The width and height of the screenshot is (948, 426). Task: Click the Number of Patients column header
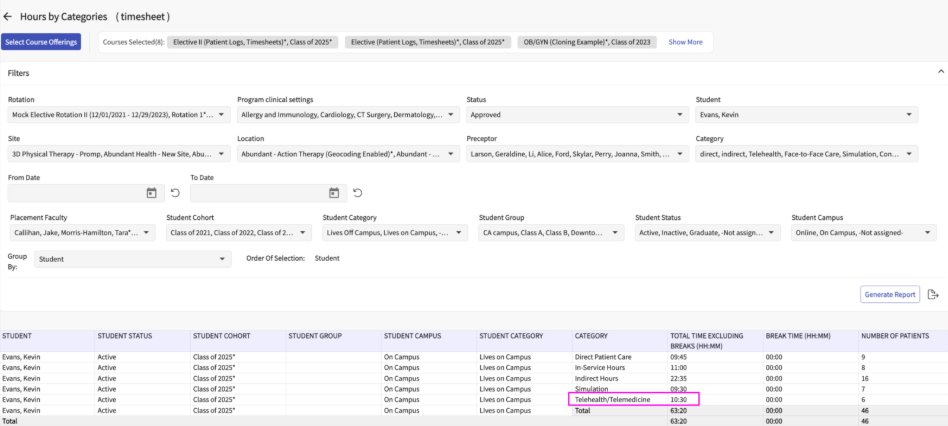[894, 335]
